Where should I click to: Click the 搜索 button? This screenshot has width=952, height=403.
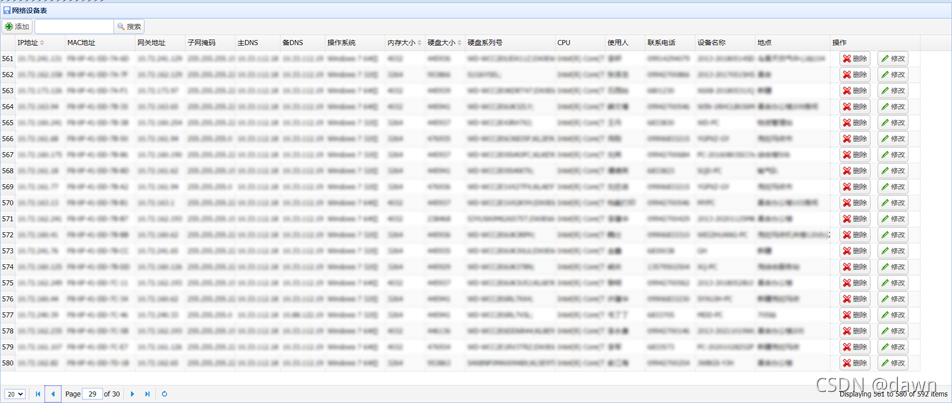tap(129, 27)
